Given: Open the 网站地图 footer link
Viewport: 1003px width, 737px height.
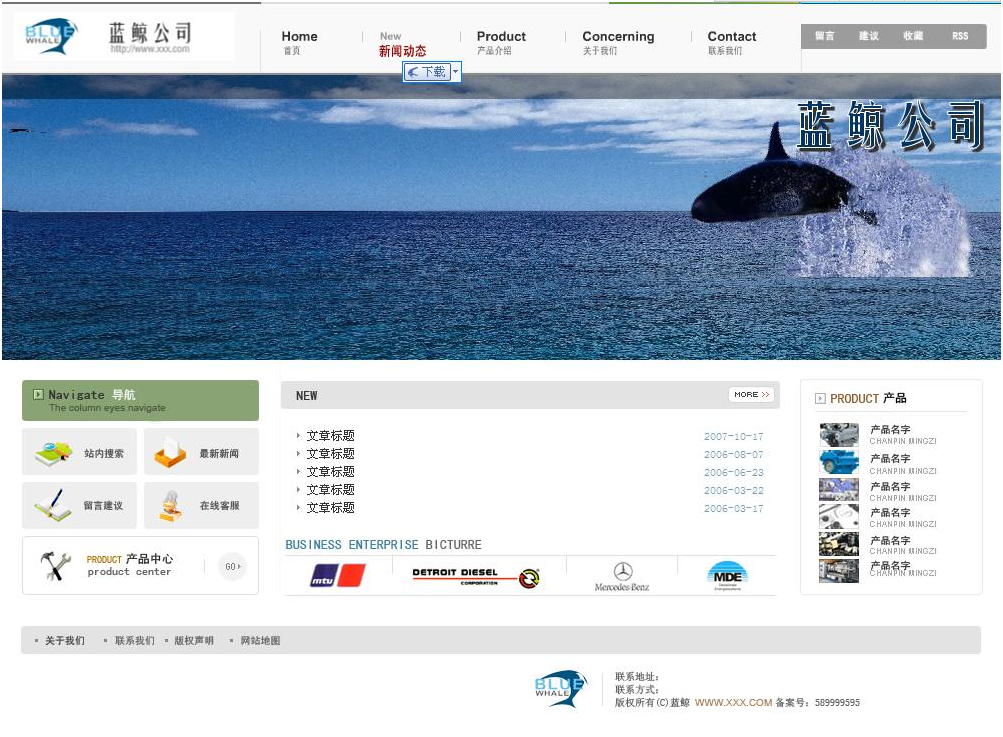Looking at the screenshot, I should tap(260, 641).
